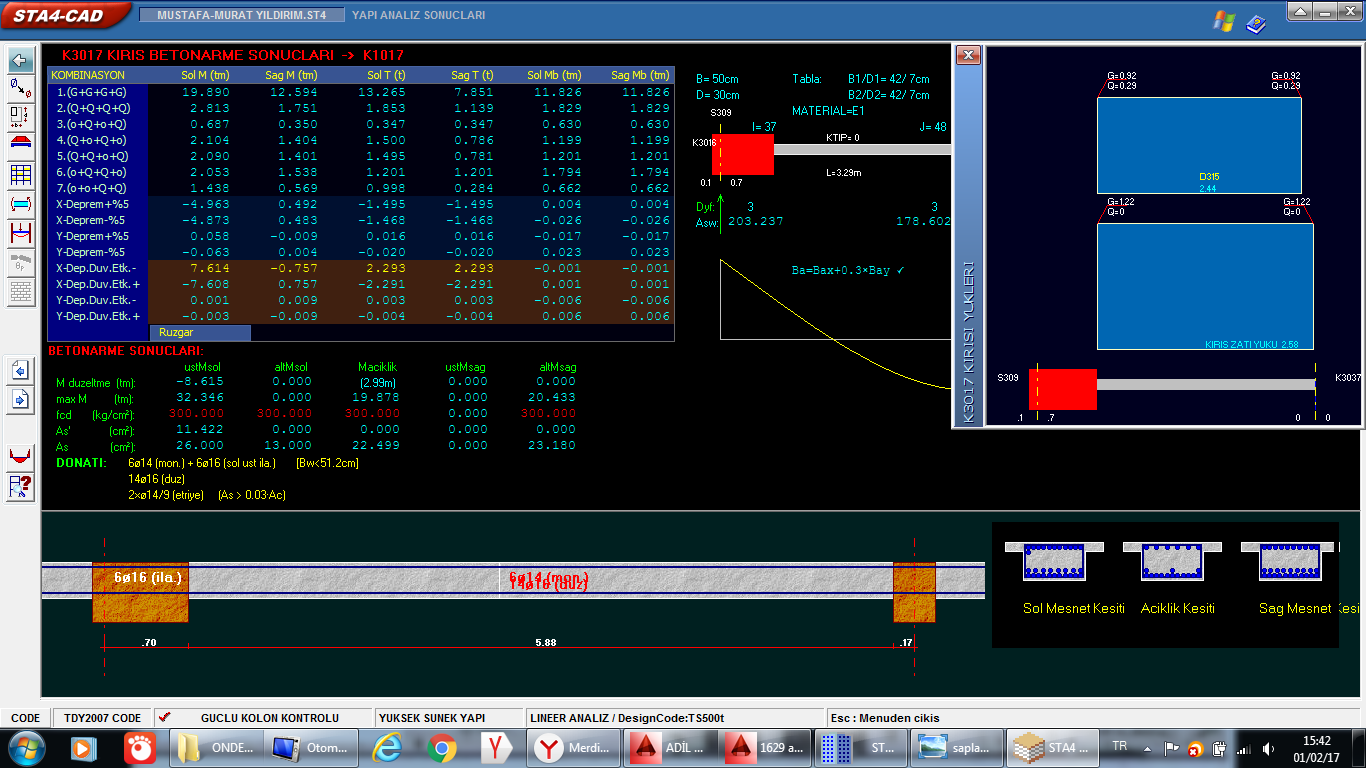Open Google Chrome from the taskbar

tap(441, 748)
